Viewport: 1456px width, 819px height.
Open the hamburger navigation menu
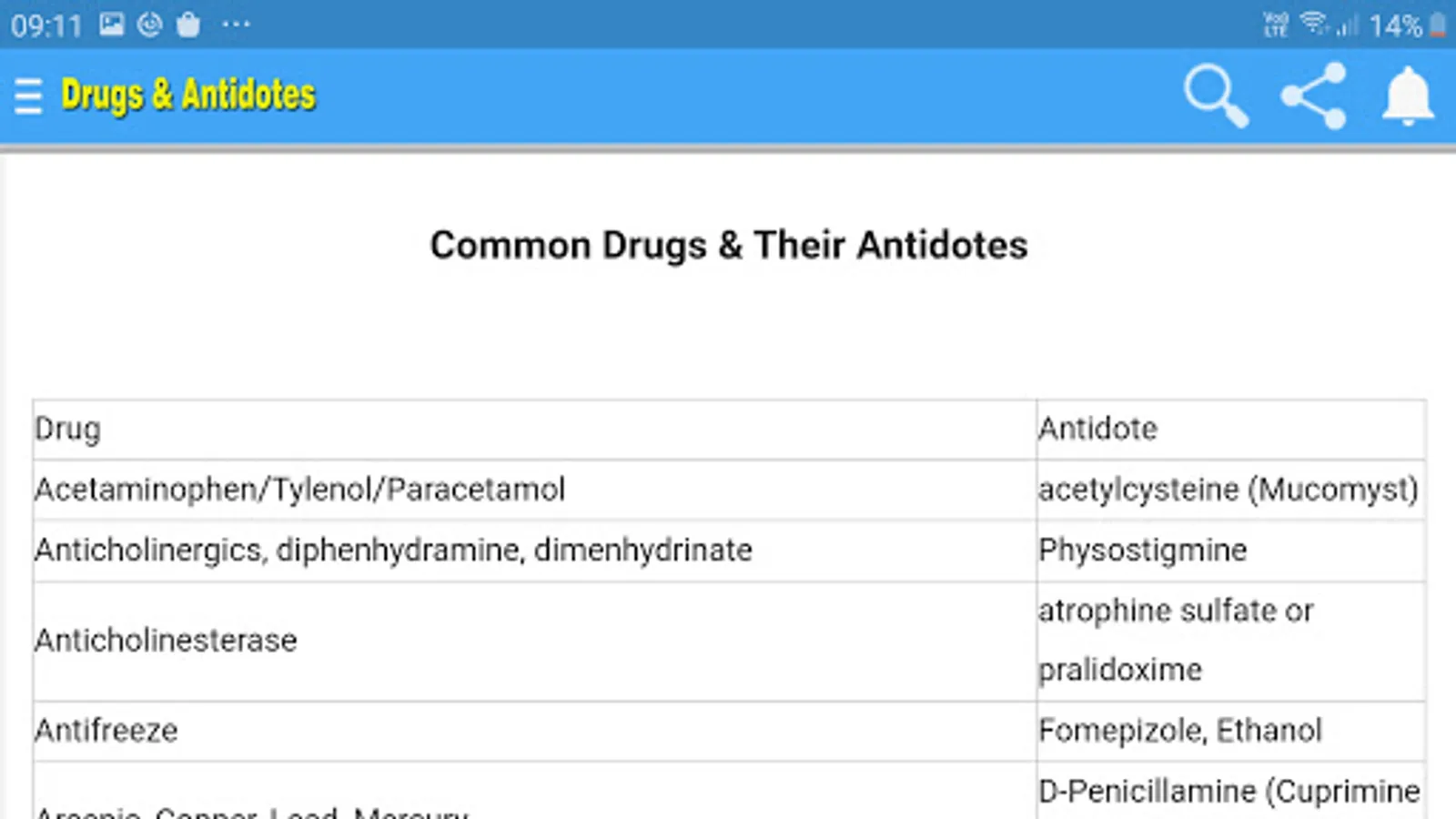point(28,96)
